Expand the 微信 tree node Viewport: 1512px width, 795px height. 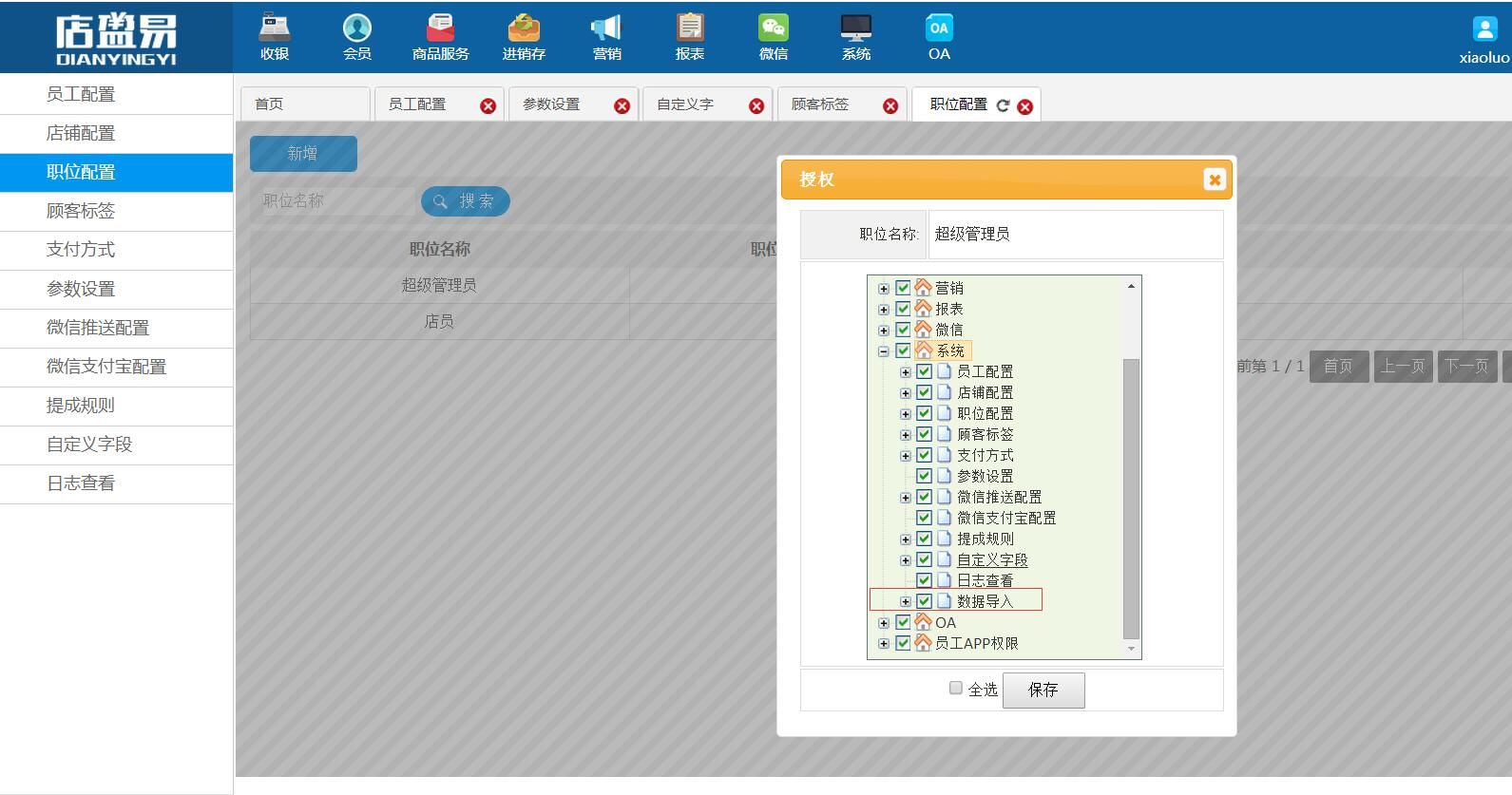pyautogui.click(x=884, y=330)
